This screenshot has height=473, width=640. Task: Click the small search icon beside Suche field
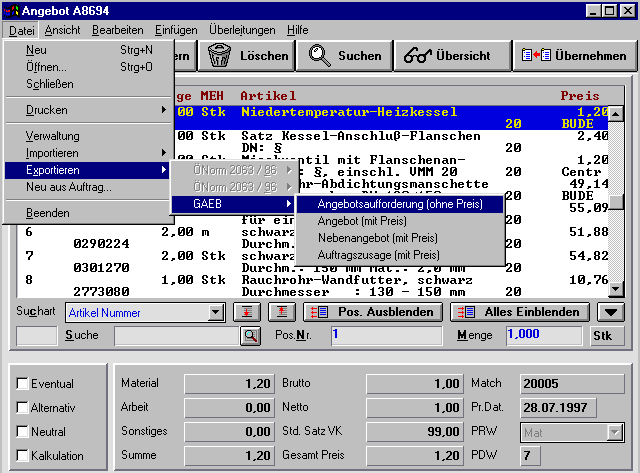coord(250,336)
